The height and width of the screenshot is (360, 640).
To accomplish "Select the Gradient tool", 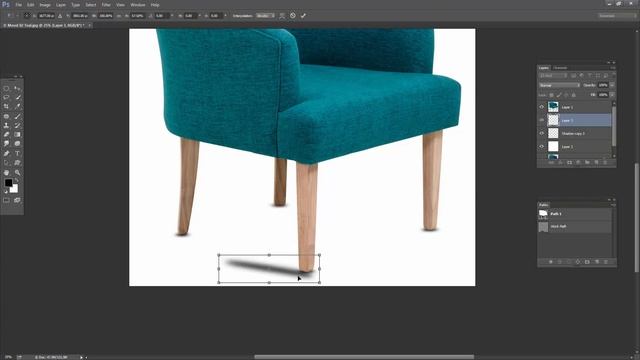I will coord(18,134).
